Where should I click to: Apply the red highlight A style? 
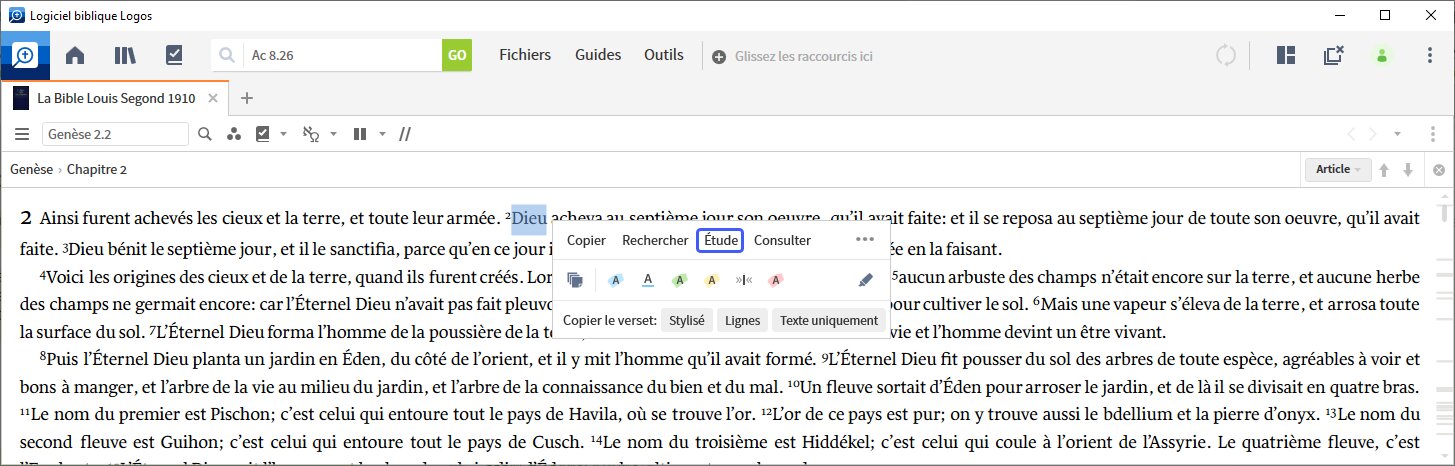(775, 280)
